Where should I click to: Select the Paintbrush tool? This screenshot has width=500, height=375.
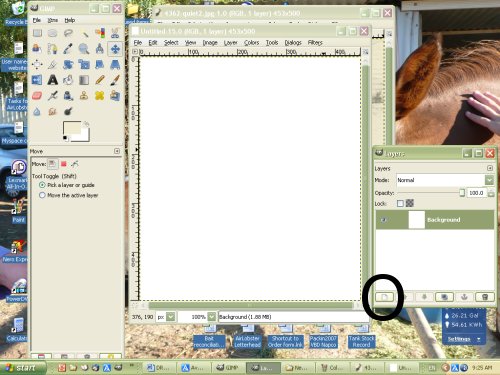tap(115, 80)
